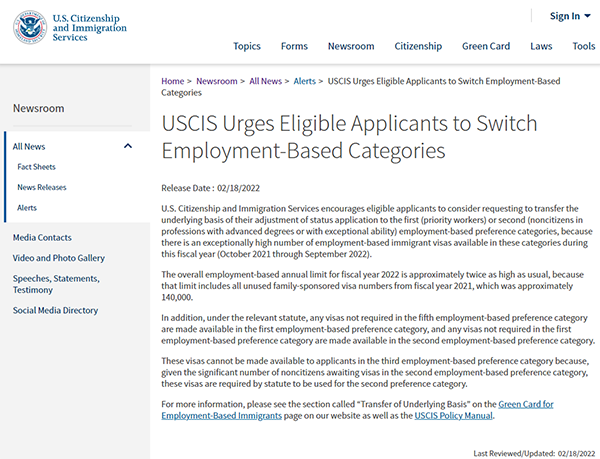Go to Newsroom in top navigation
Image resolution: width=600 pixels, height=459 pixels.
(351, 46)
